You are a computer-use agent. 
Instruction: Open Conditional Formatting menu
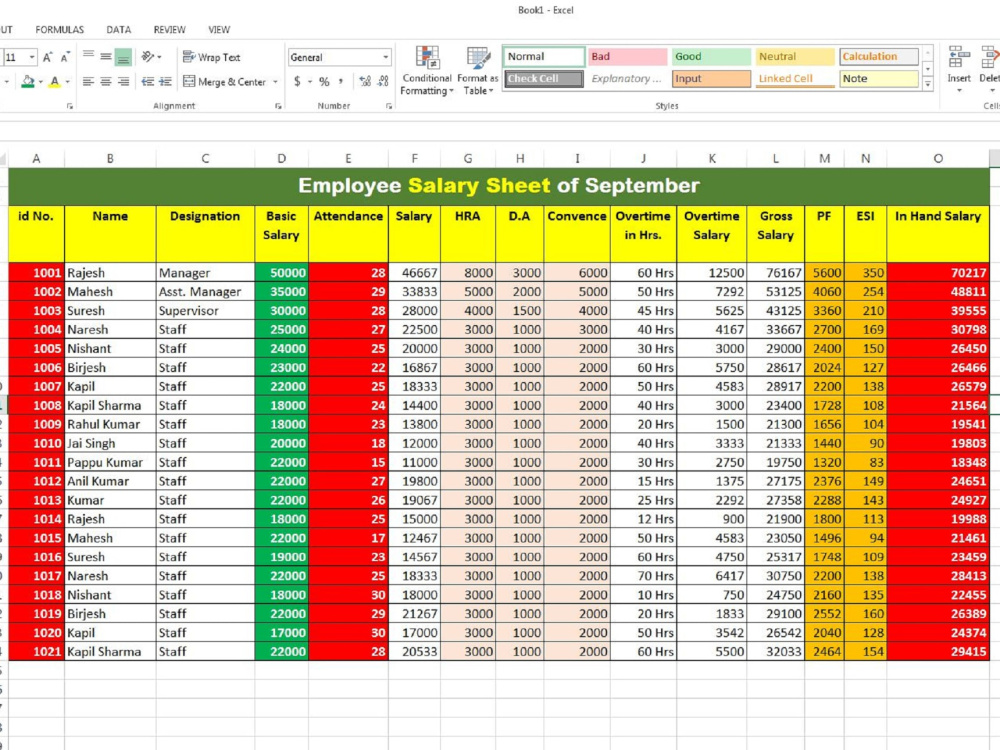click(427, 71)
